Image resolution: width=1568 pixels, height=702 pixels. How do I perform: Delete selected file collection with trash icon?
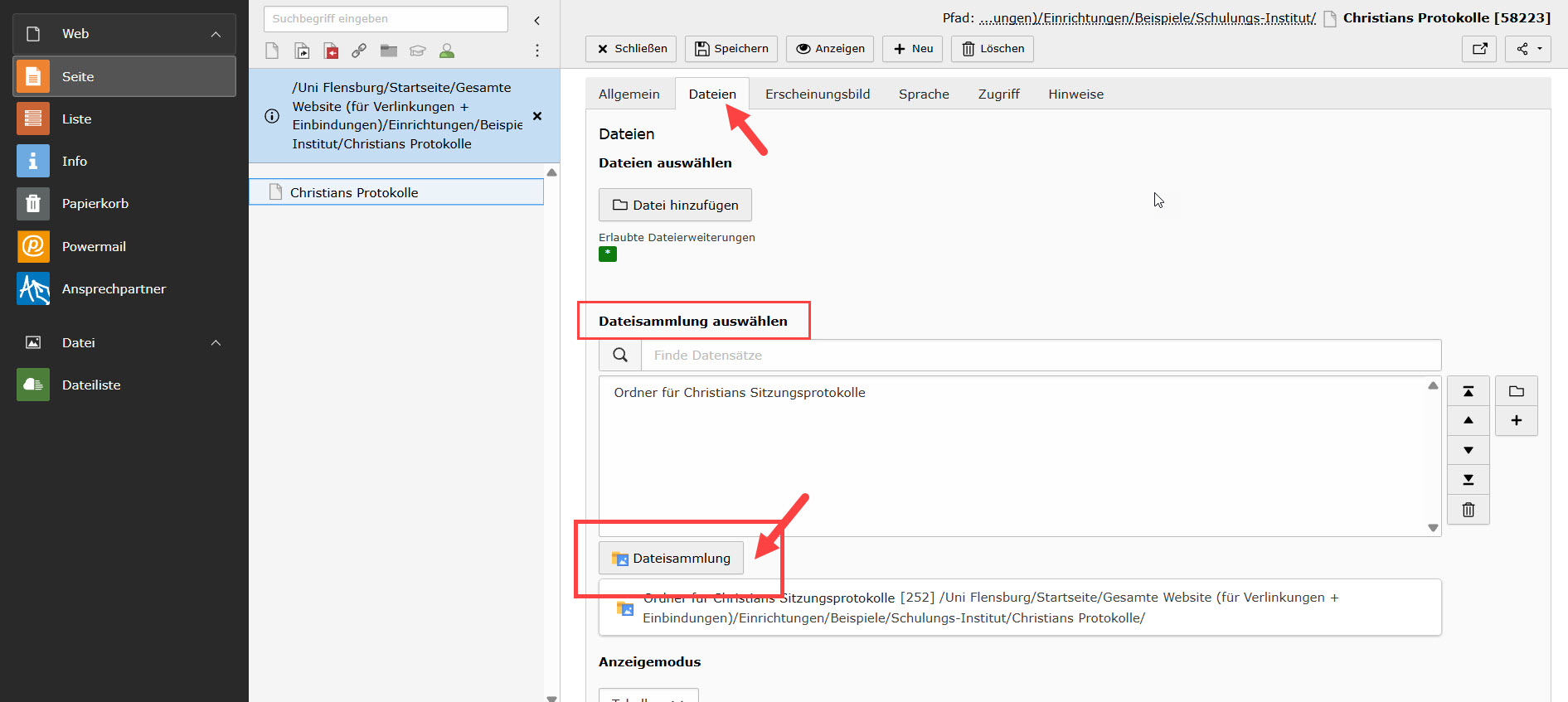click(x=1468, y=510)
